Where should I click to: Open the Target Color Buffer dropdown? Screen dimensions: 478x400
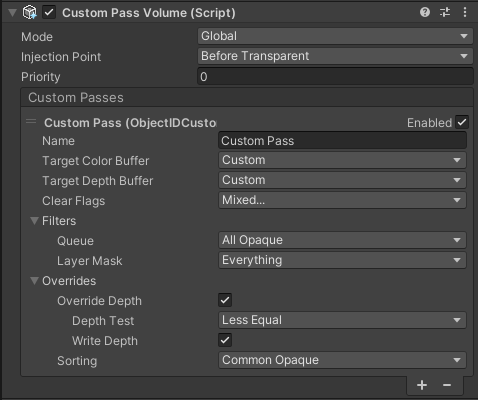(342, 160)
